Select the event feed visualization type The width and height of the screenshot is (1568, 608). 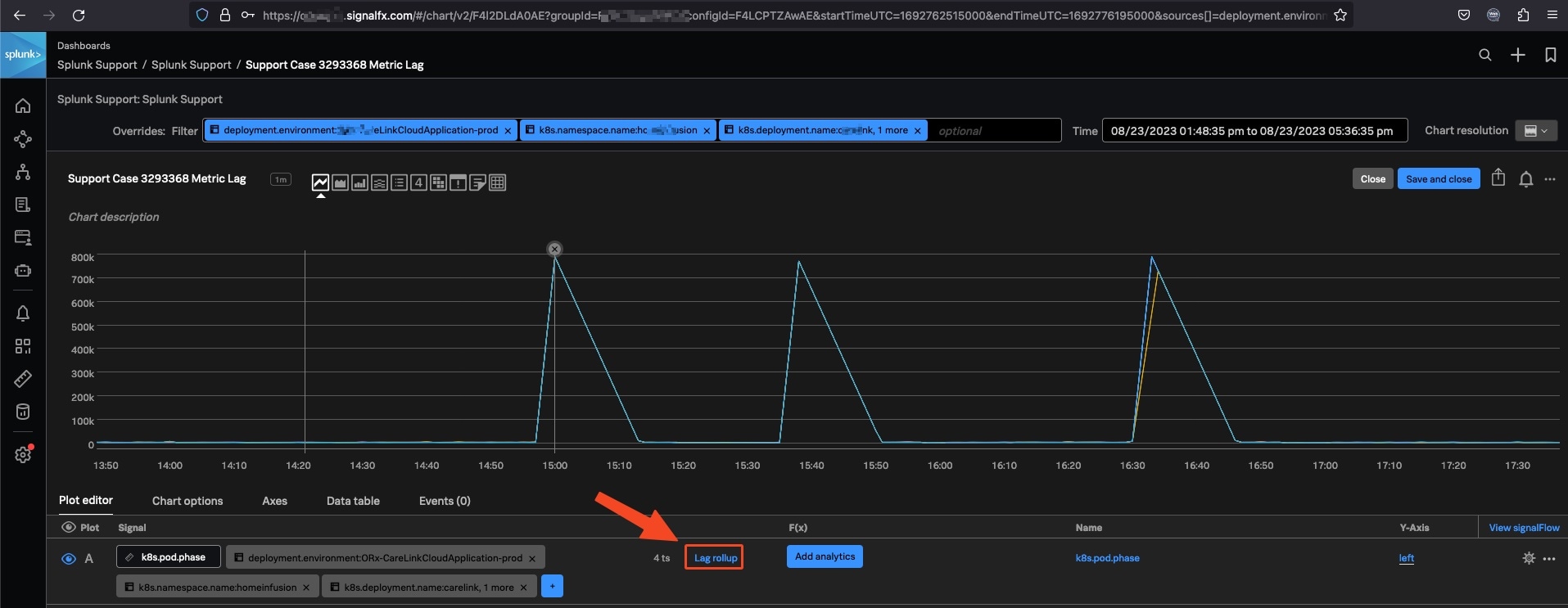click(458, 182)
